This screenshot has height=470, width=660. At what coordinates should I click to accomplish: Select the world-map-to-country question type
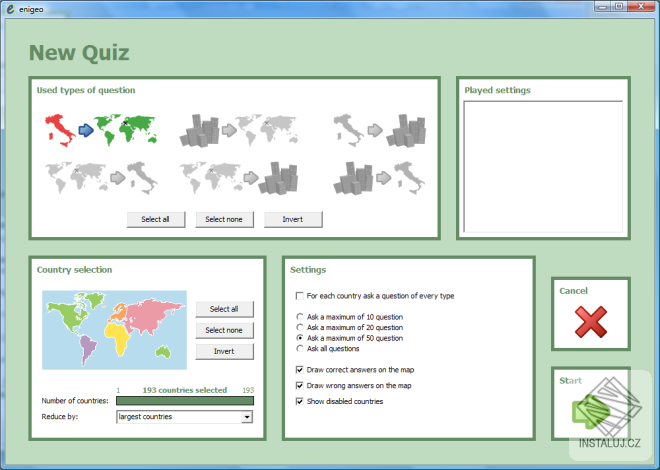[101, 178]
